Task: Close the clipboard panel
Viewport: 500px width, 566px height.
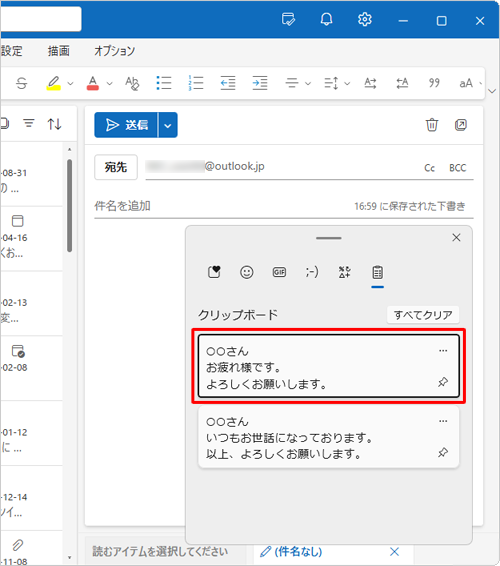Action: click(x=456, y=238)
